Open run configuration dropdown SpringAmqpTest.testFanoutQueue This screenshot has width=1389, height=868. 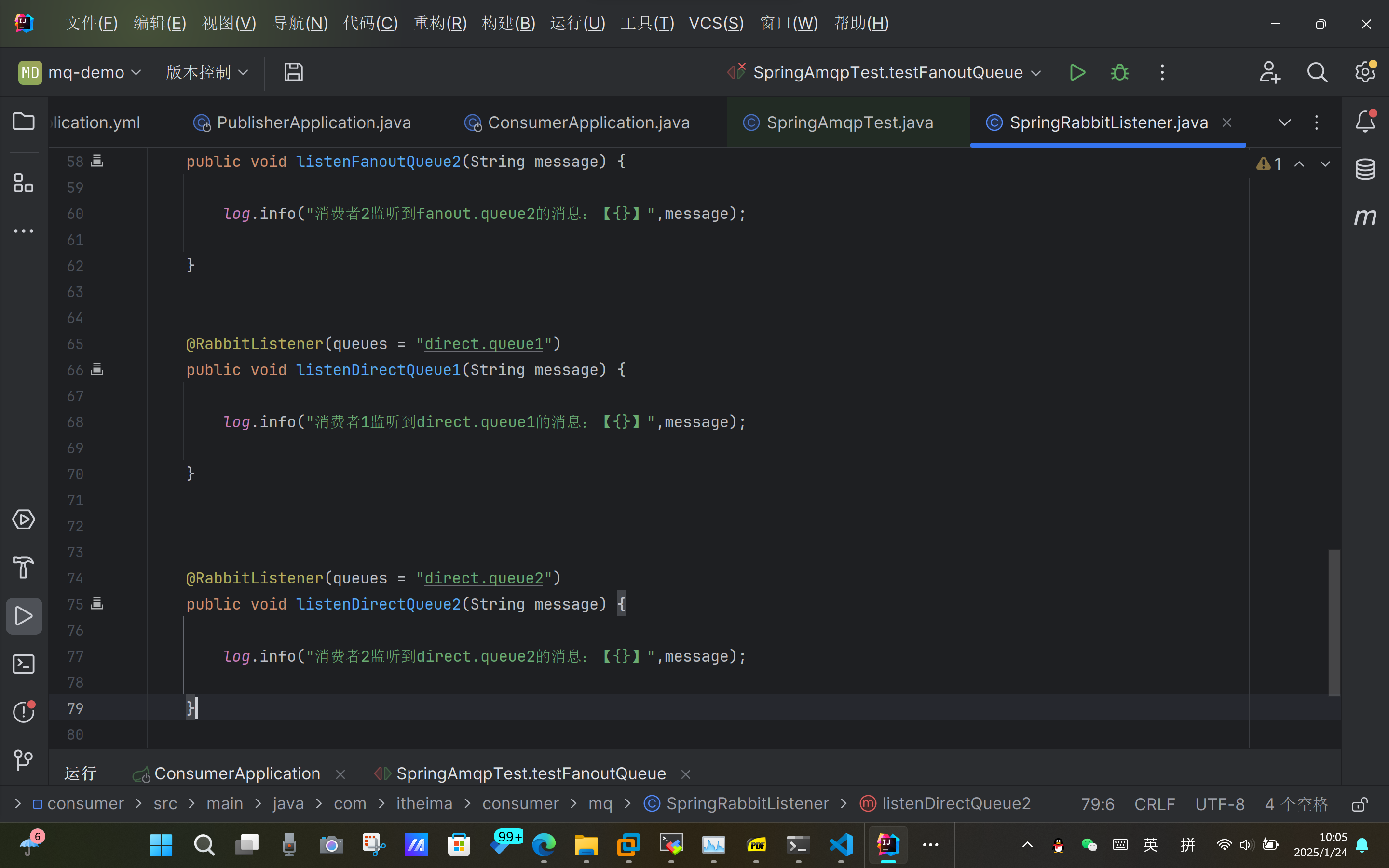(884, 72)
